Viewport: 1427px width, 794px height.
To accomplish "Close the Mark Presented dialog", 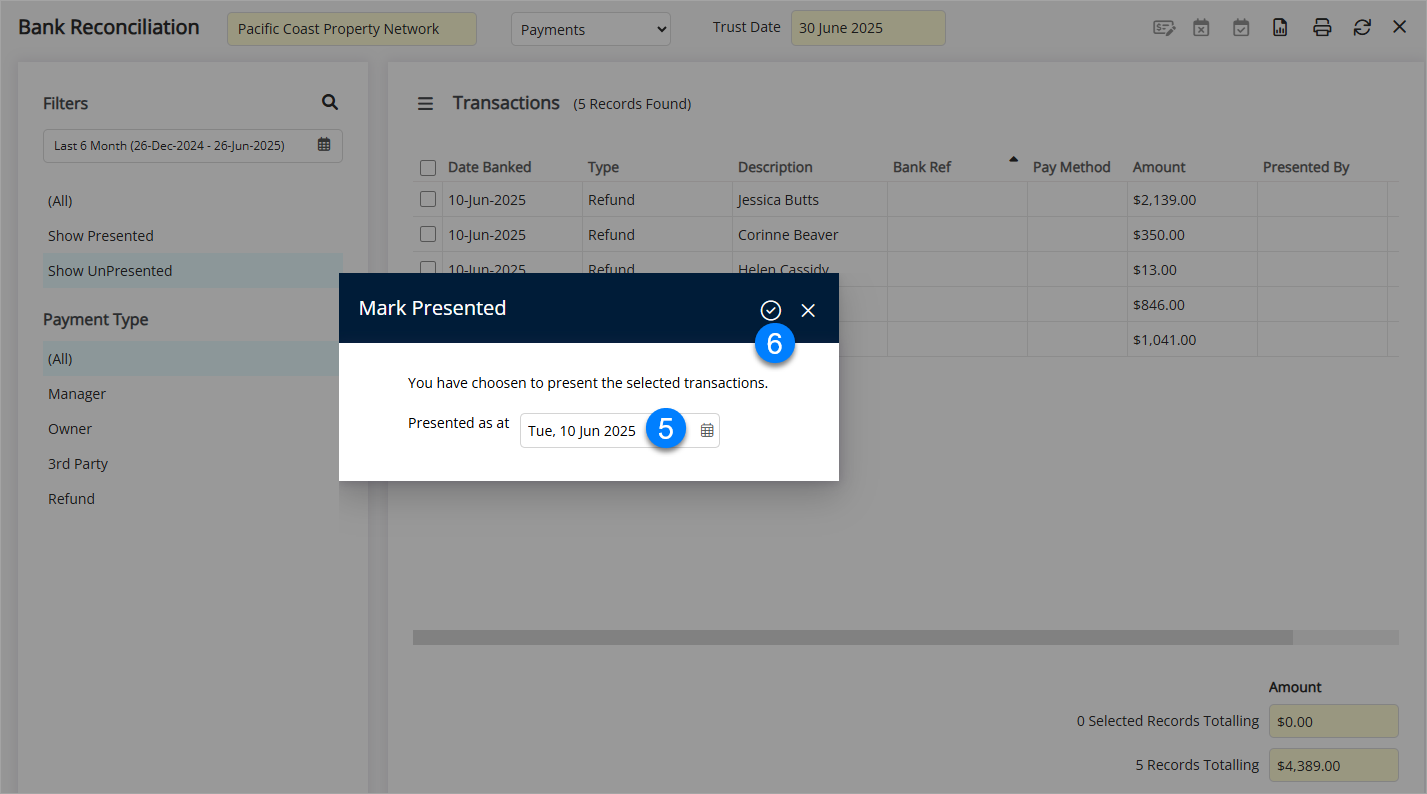I will point(808,311).
